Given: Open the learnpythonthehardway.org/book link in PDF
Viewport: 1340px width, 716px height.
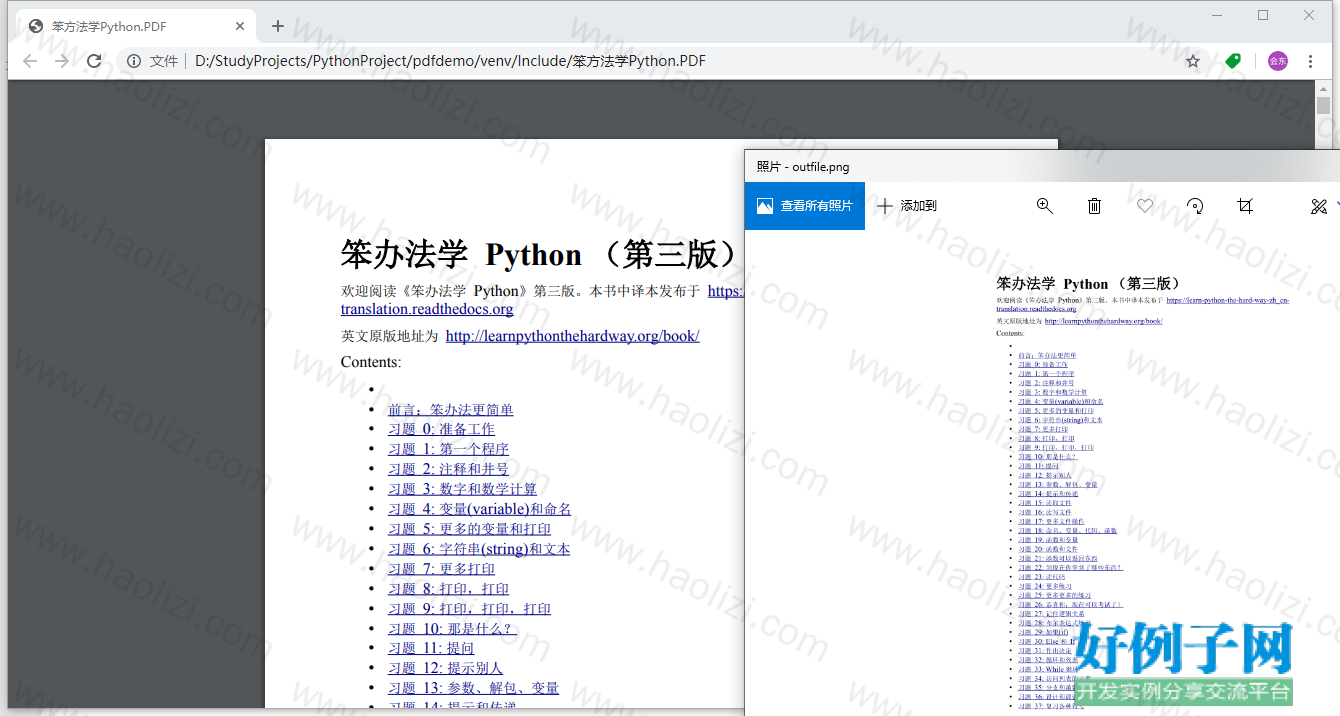Looking at the screenshot, I should pos(572,336).
